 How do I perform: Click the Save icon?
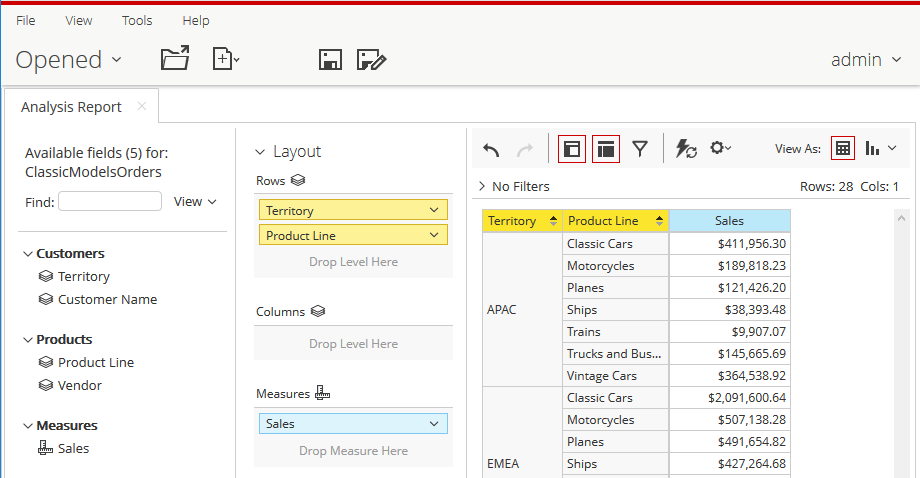[330, 60]
